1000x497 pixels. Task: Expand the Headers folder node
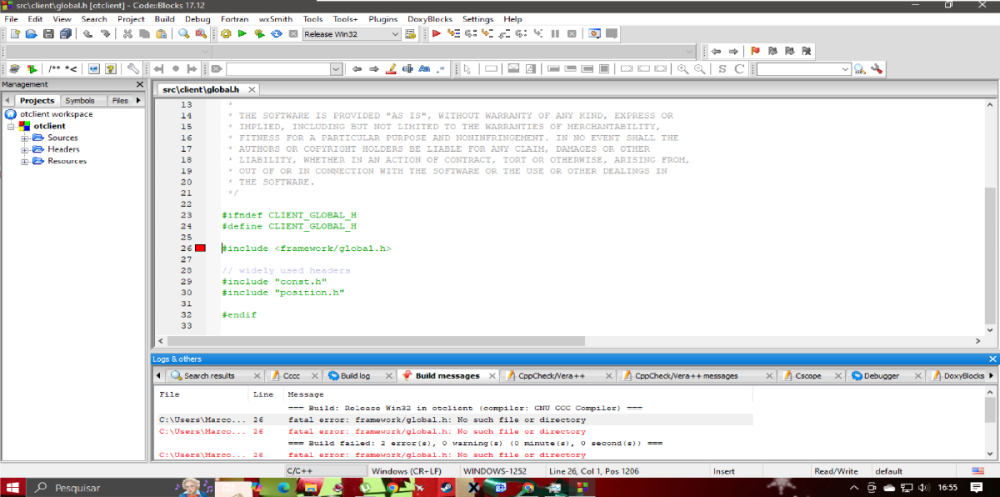25,149
